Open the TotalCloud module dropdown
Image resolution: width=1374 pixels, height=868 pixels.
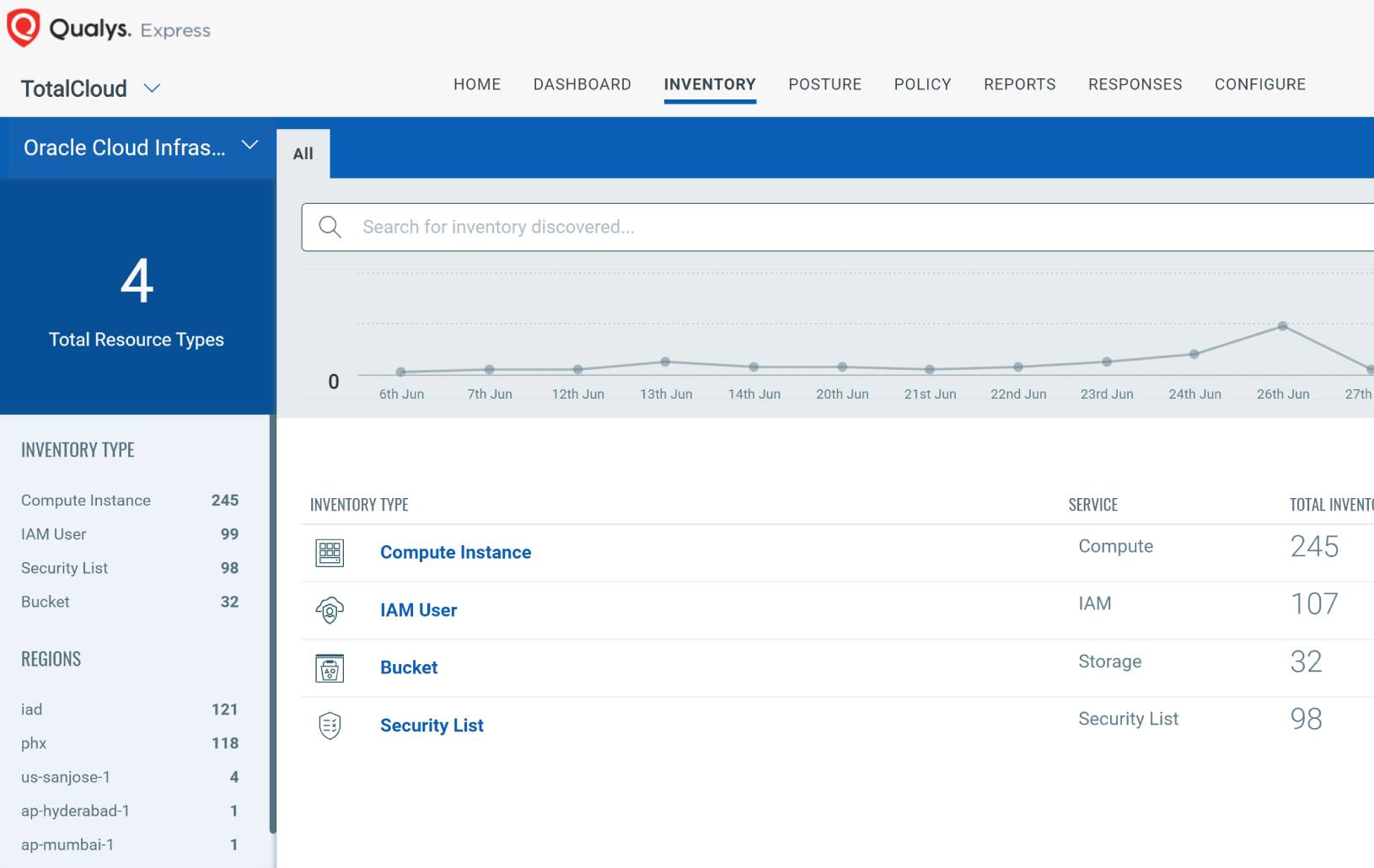pyautogui.click(x=153, y=88)
